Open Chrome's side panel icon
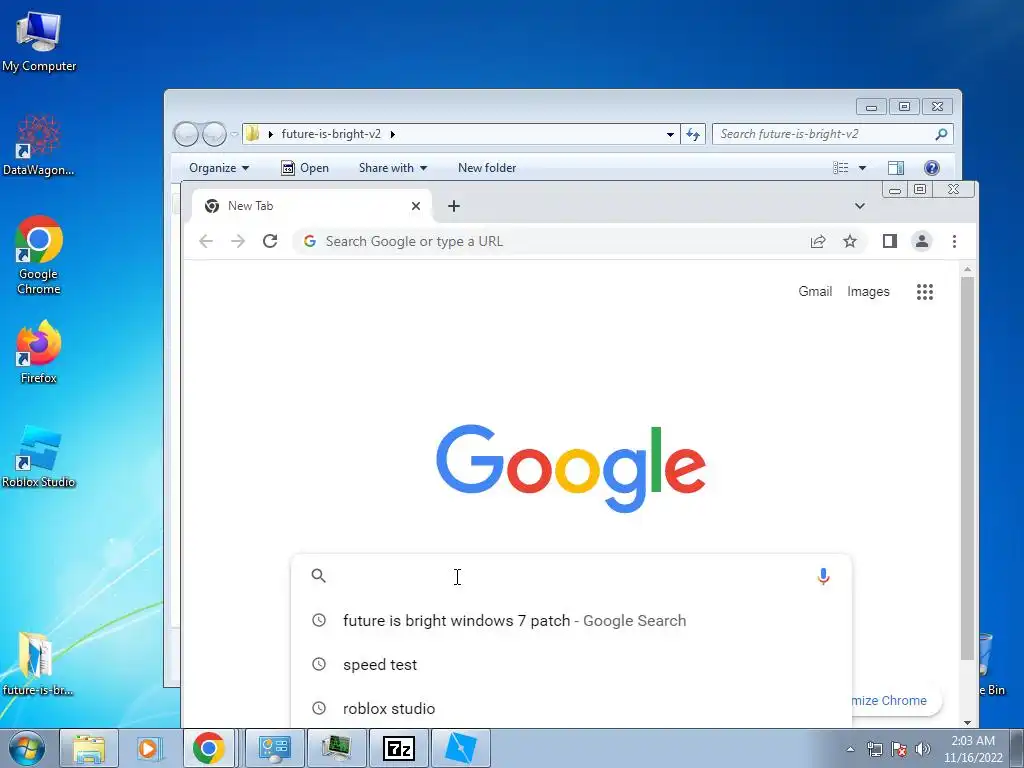The image size is (1024, 768). point(889,241)
